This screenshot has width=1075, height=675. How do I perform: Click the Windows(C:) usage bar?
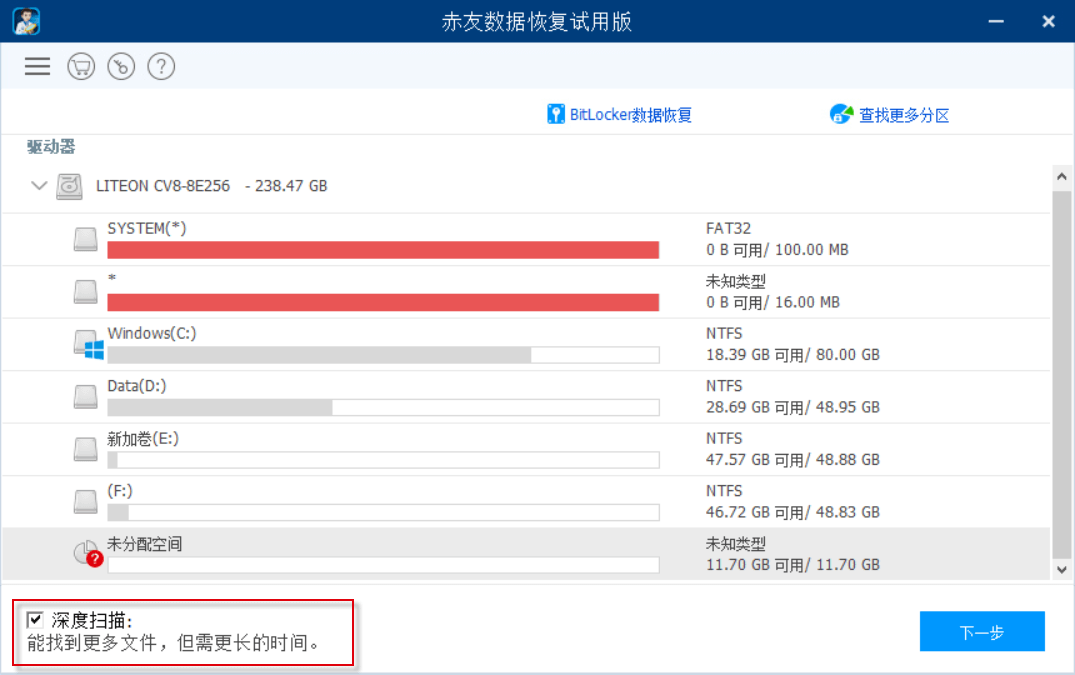pos(383,355)
